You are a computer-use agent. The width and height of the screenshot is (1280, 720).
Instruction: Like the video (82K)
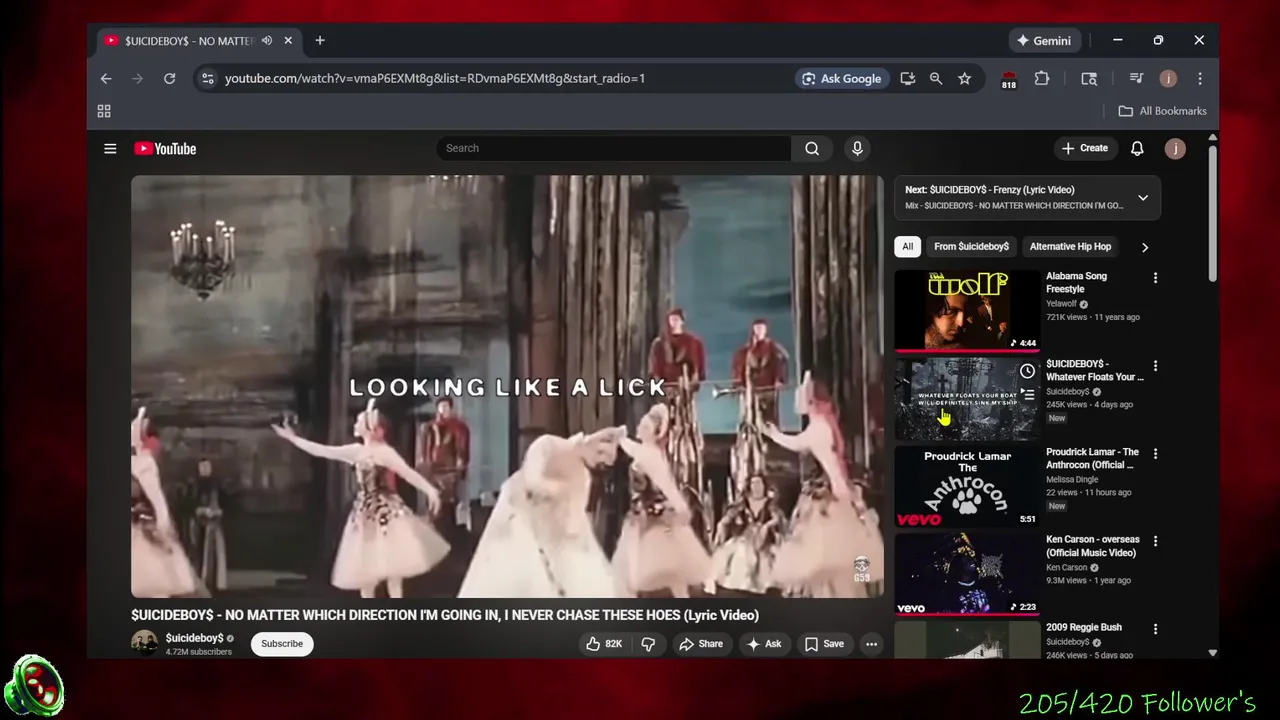[604, 644]
